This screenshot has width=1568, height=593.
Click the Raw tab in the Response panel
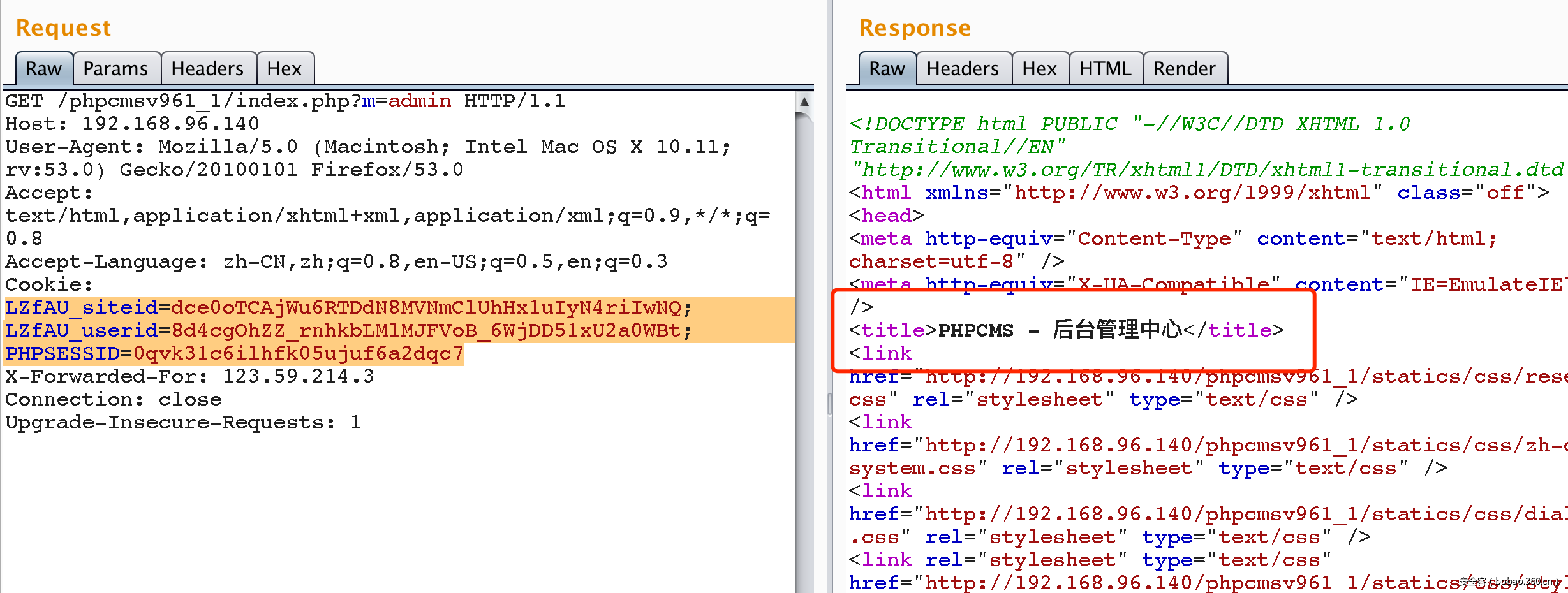click(886, 68)
